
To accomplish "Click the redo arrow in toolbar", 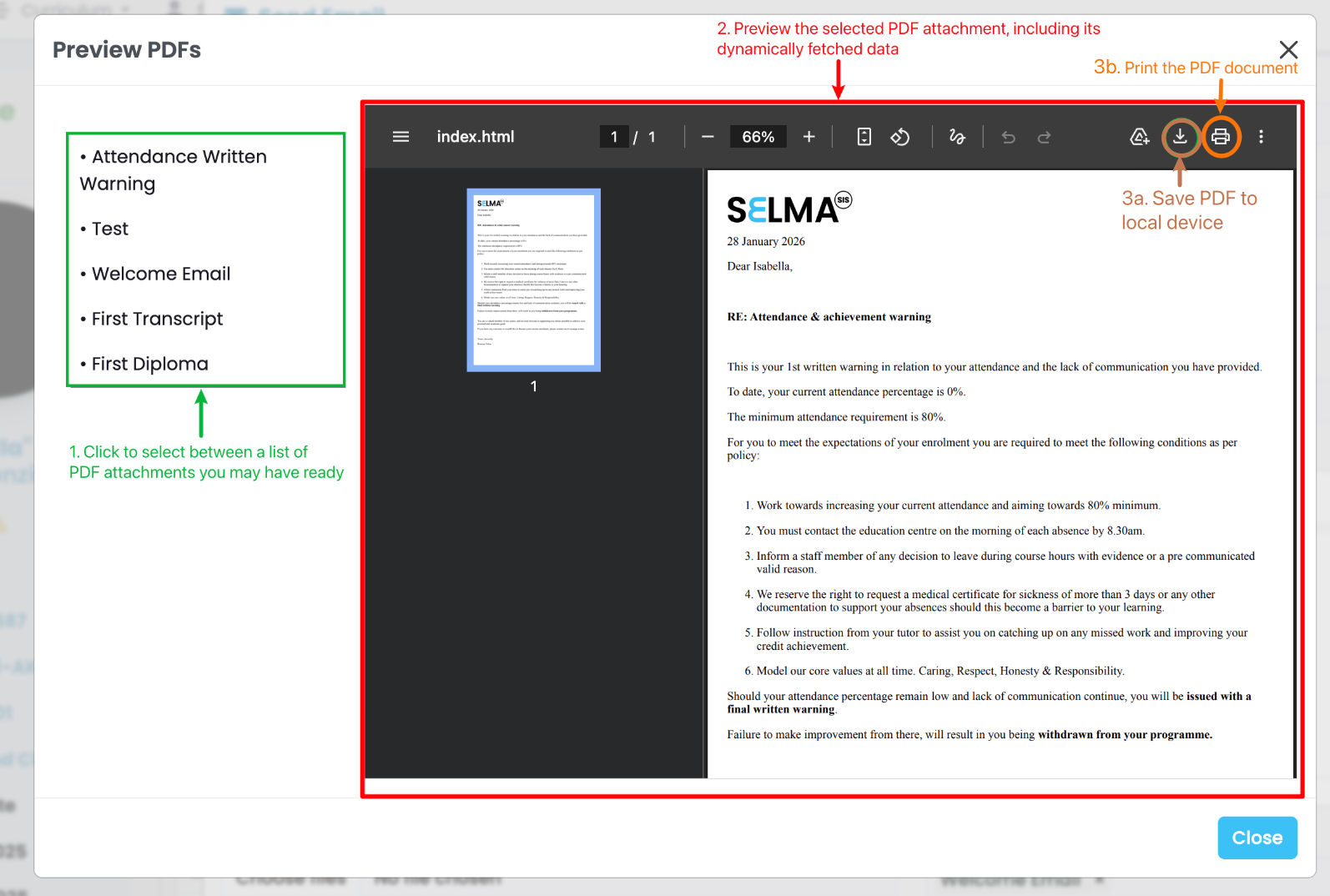I will [x=1044, y=137].
